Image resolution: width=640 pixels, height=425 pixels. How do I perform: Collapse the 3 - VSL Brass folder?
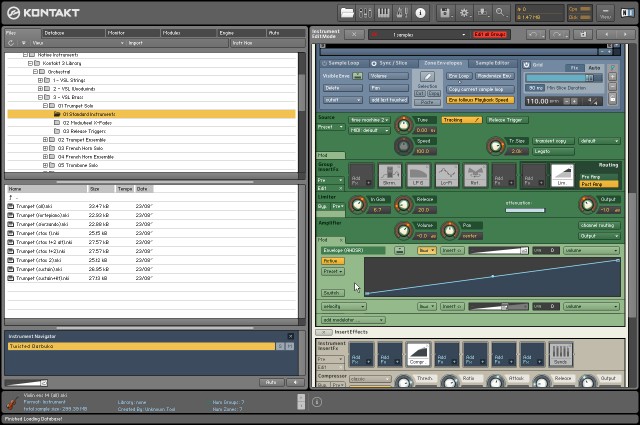pyautogui.click(x=40, y=97)
